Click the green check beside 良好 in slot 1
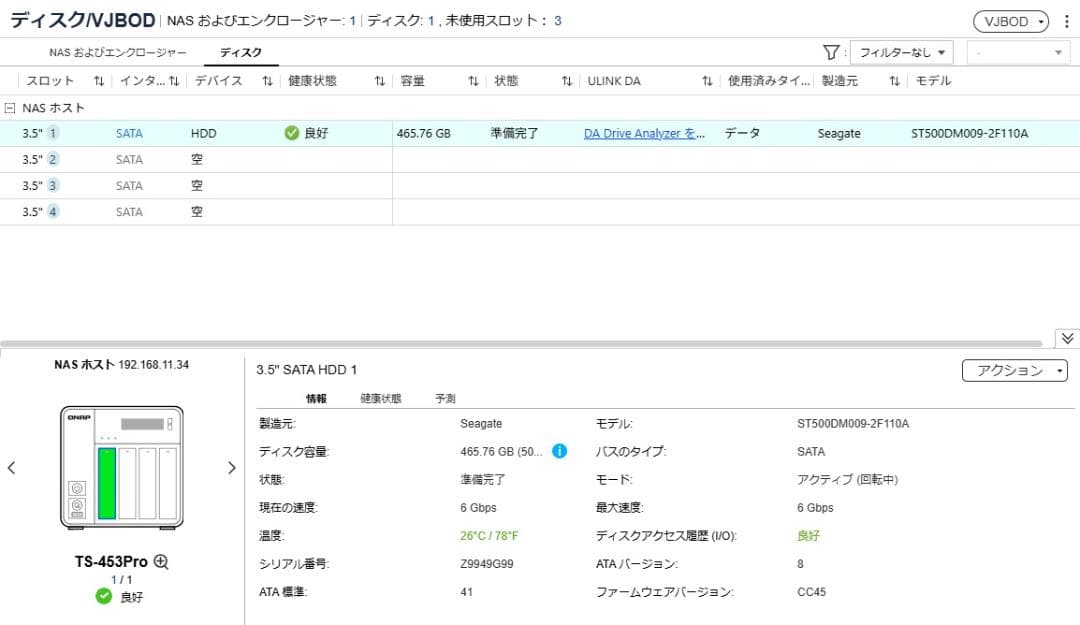Viewport: 1080px width, 625px height. pos(291,132)
